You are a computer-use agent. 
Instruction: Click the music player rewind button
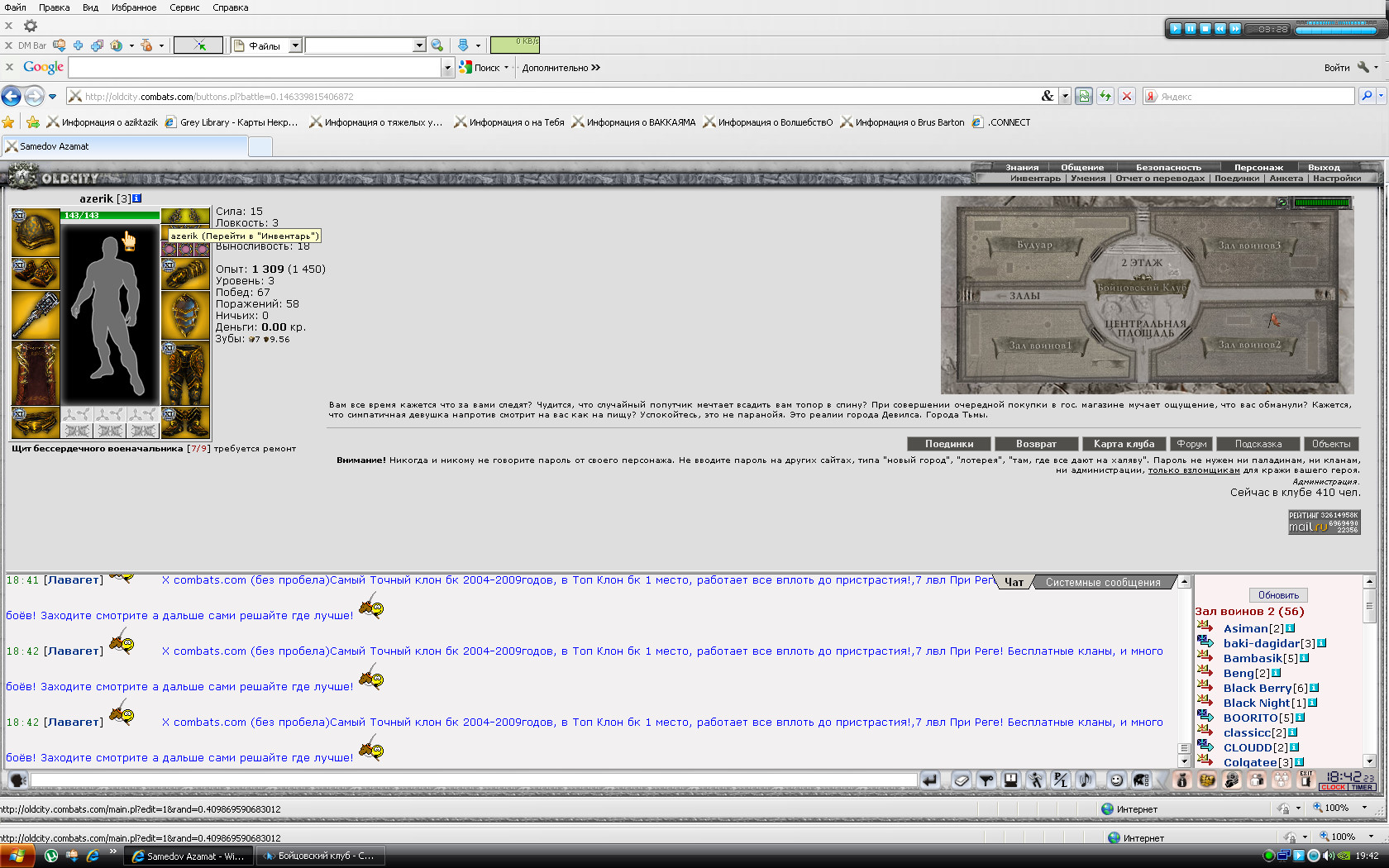(x=1220, y=29)
